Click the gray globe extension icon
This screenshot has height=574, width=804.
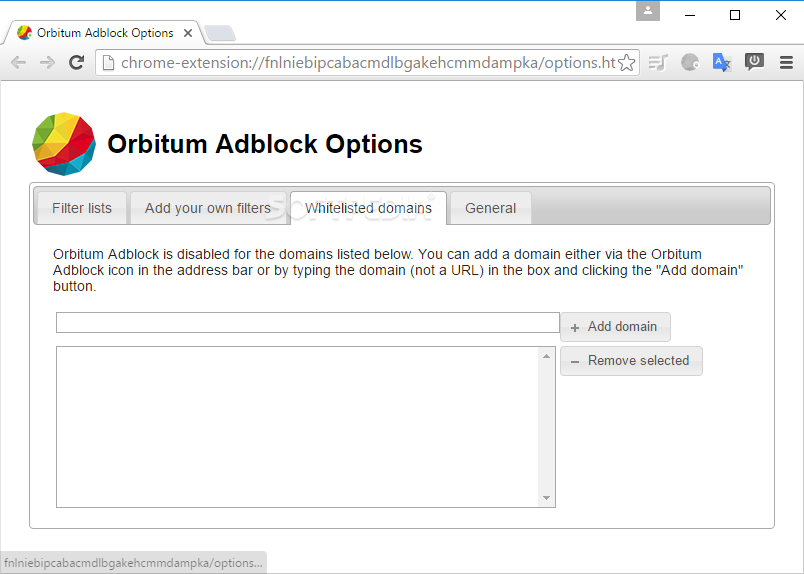click(x=690, y=63)
